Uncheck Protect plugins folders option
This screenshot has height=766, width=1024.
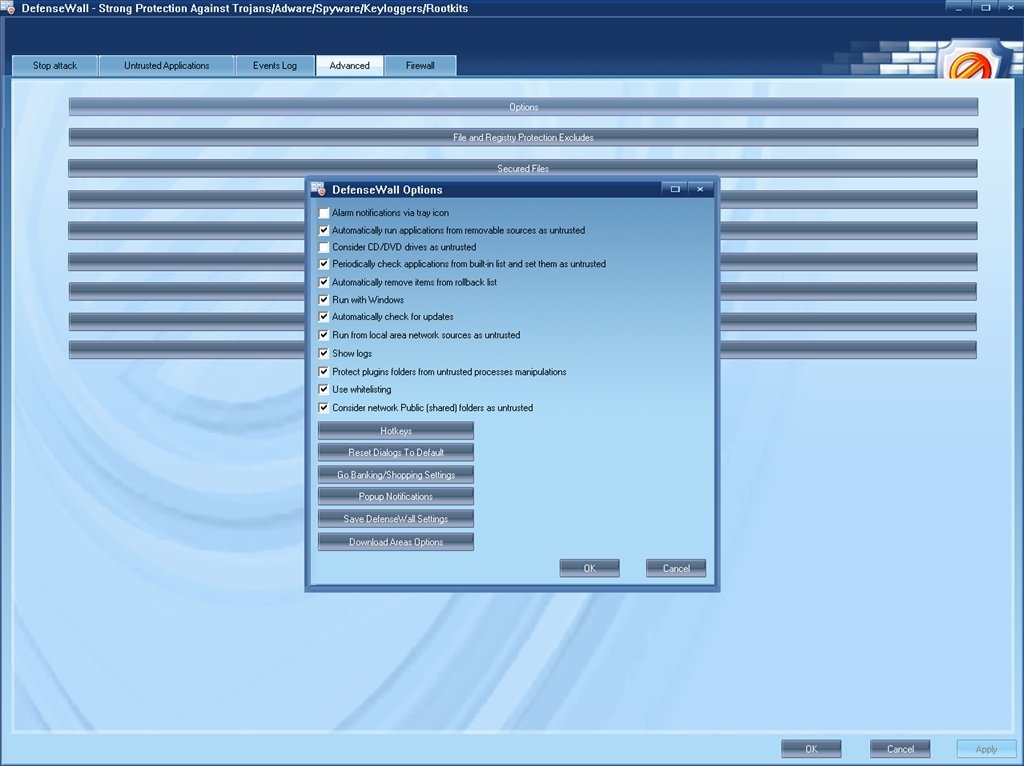(x=324, y=372)
